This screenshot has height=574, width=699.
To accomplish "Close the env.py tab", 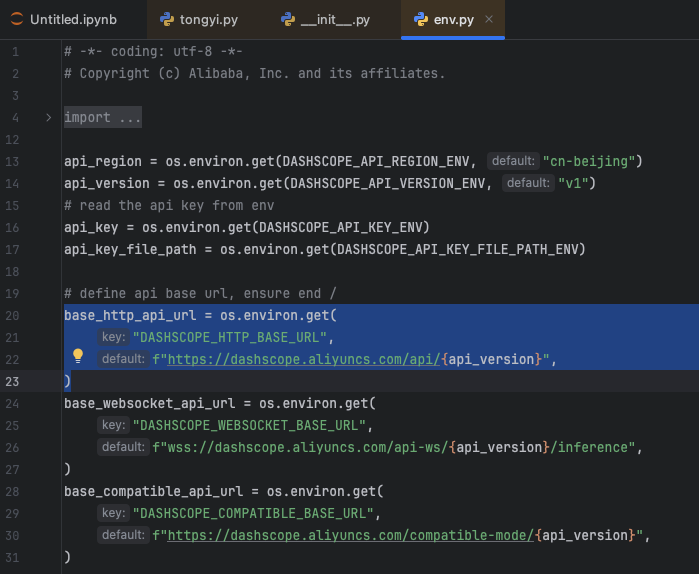I will point(489,19).
